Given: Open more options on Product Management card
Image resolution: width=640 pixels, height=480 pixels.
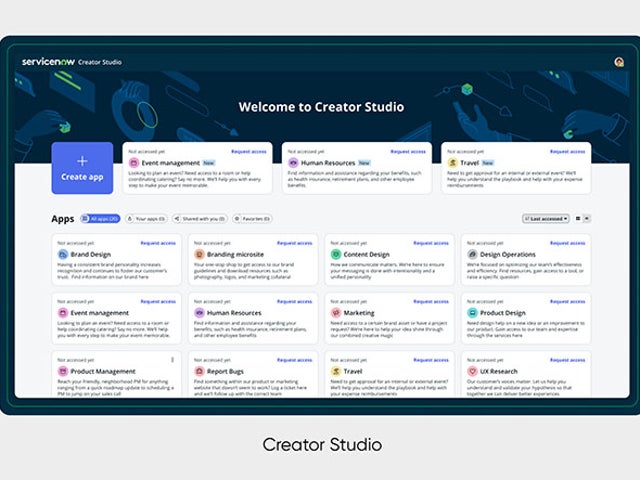Looking at the screenshot, I should coord(172,360).
